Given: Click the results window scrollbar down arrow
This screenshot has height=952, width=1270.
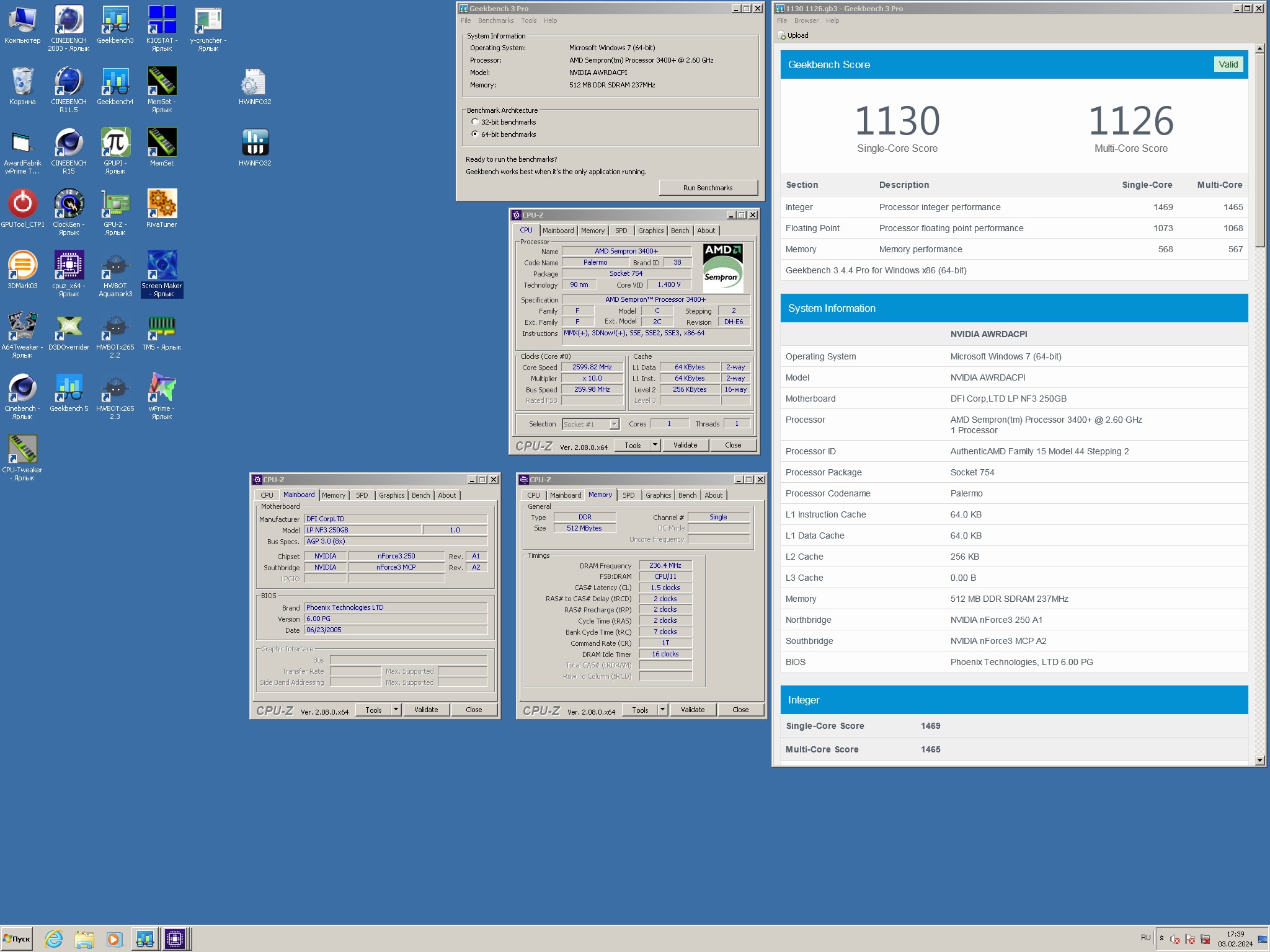Looking at the screenshot, I should [x=1259, y=760].
